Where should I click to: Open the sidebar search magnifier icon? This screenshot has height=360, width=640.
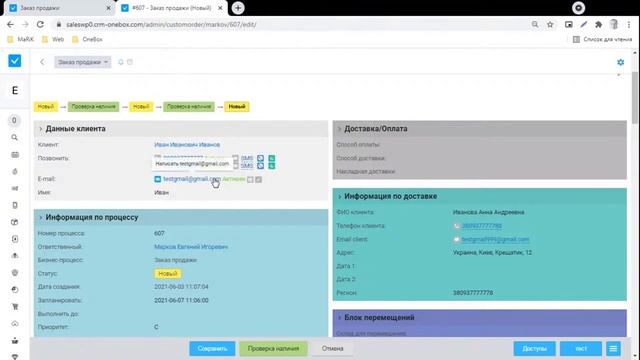tap(15, 138)
